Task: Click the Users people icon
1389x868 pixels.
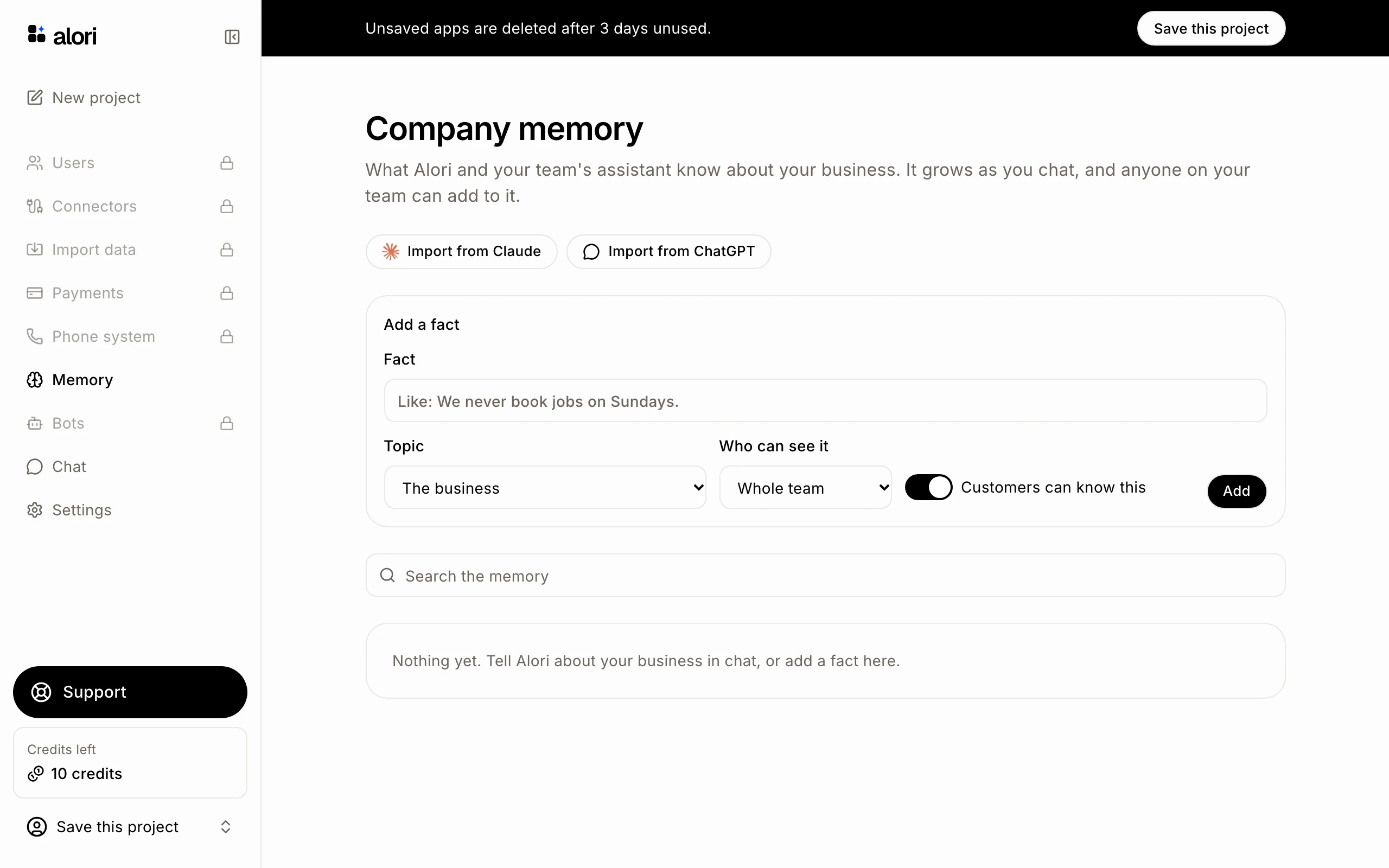Action: [x=35, y=163]
